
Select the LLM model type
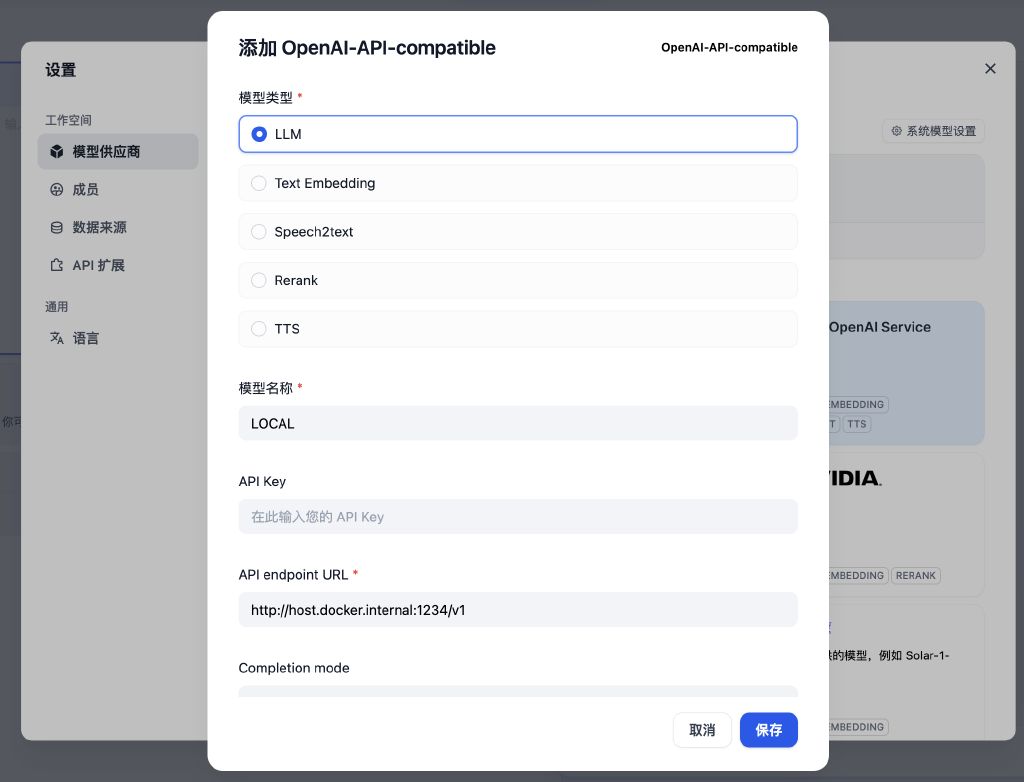pos(259,134)
